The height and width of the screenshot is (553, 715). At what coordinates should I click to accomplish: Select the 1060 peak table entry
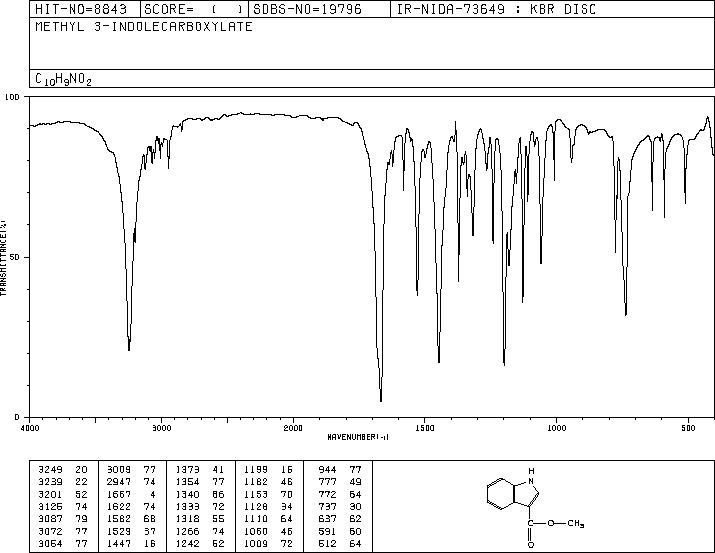coord(269,532)
